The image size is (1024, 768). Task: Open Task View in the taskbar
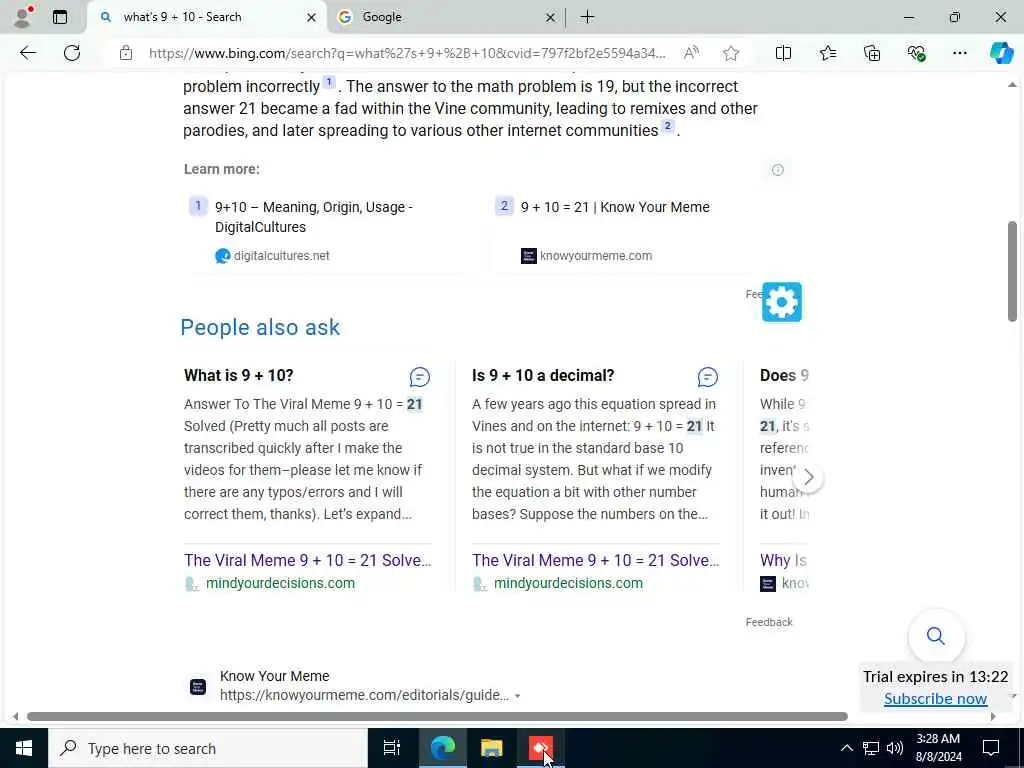click(x=391, y=748)
